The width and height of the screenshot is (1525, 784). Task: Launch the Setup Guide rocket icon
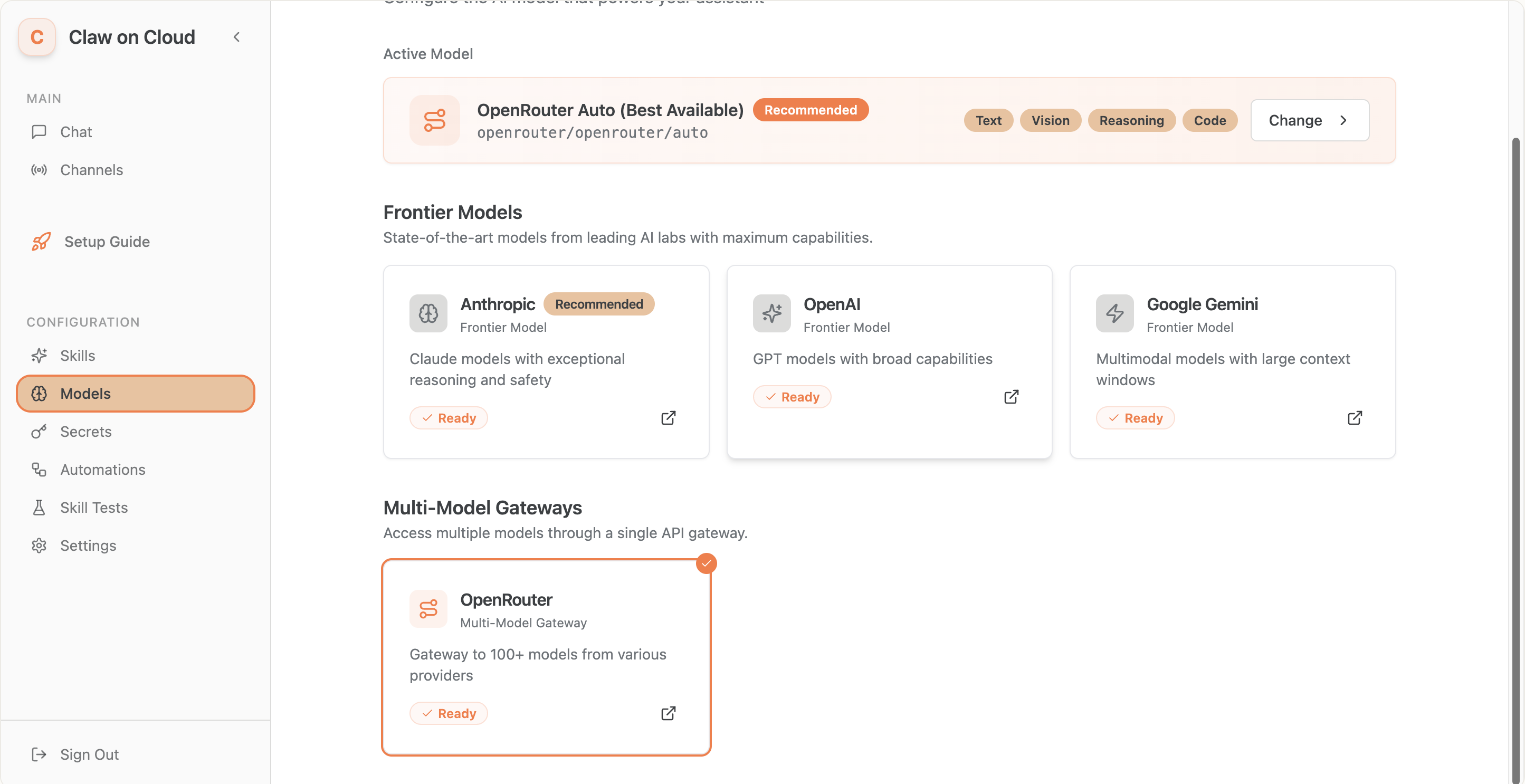tap(40, 242)
